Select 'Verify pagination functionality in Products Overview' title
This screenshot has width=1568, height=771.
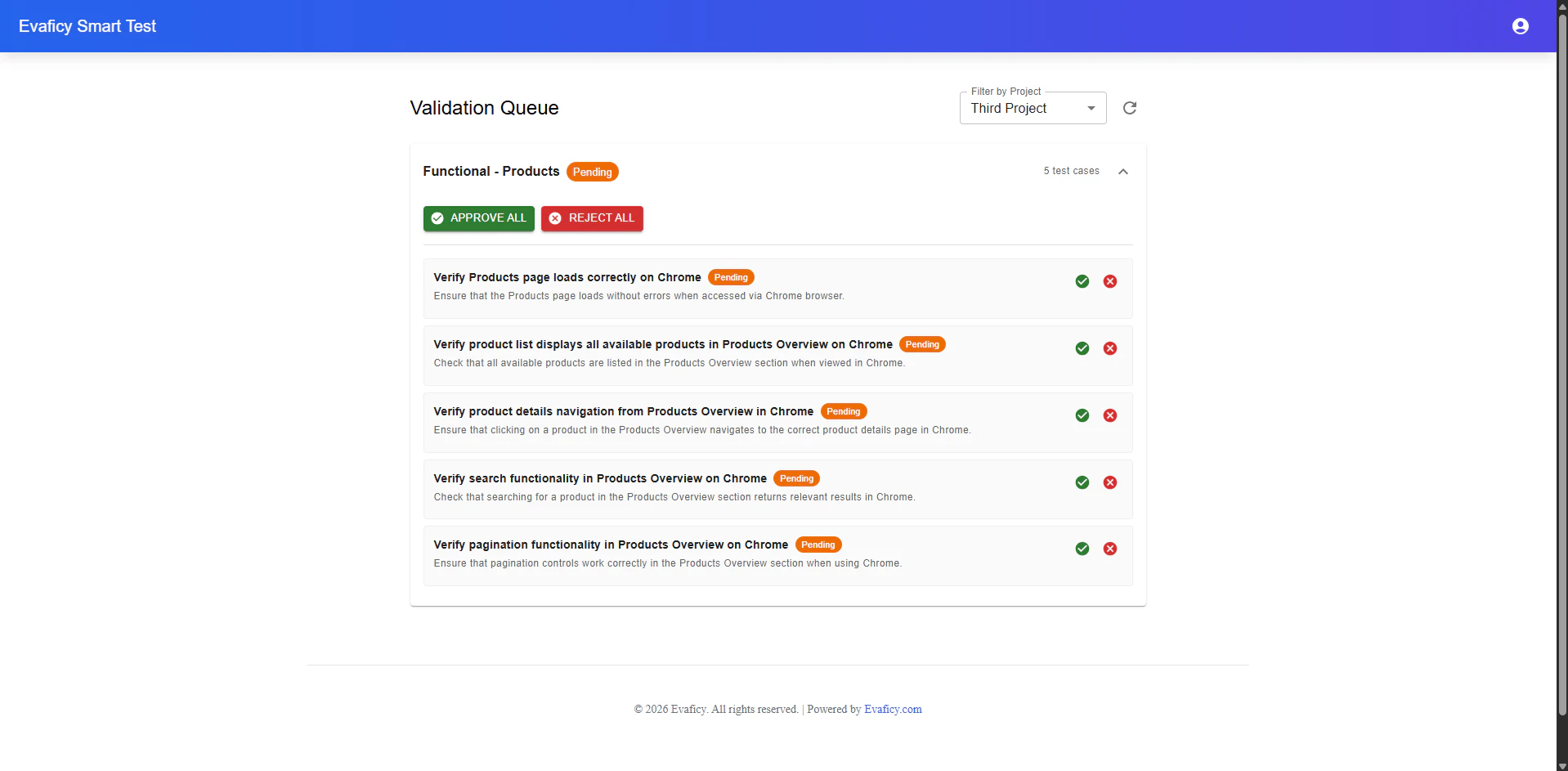611,545
